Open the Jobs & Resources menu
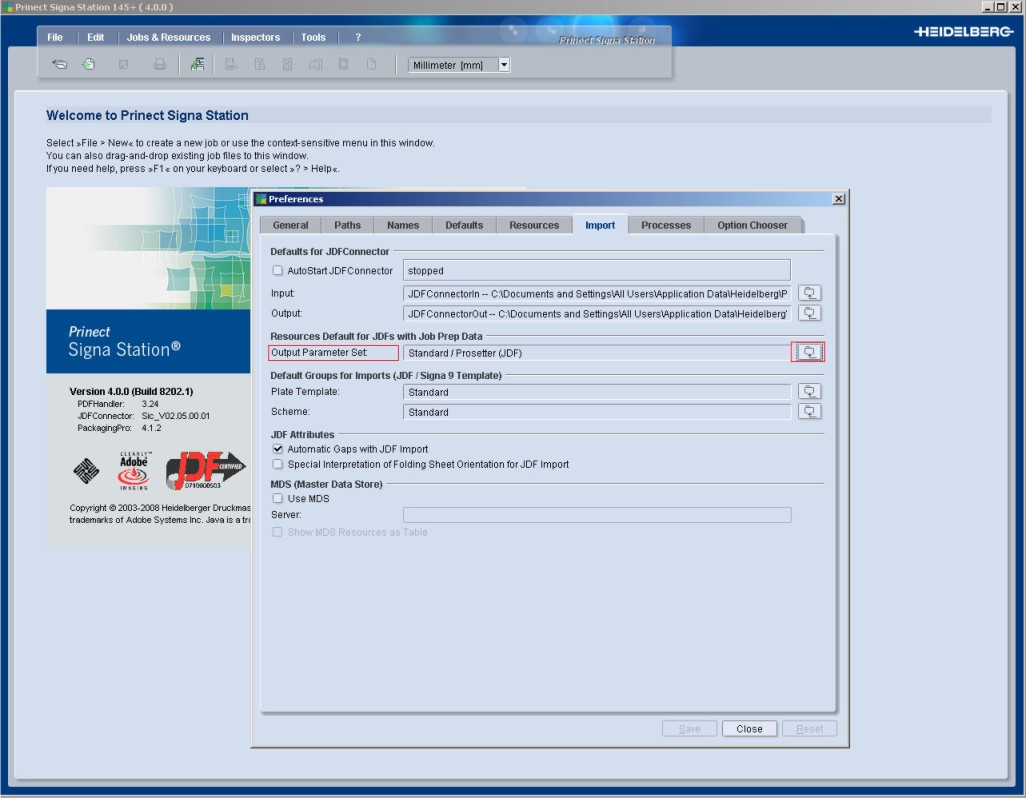 (168, 37)
